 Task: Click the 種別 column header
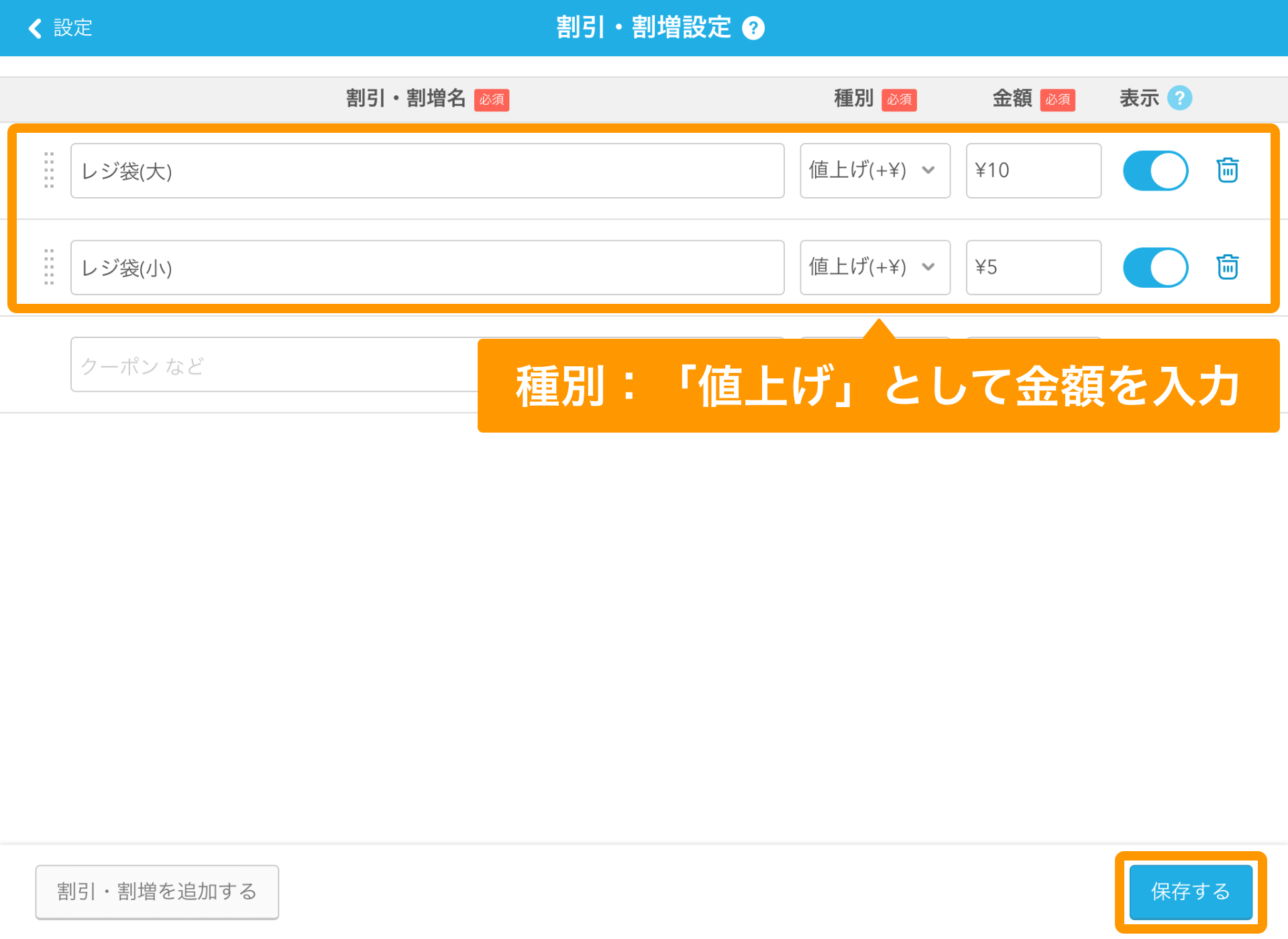coord(853,99)
